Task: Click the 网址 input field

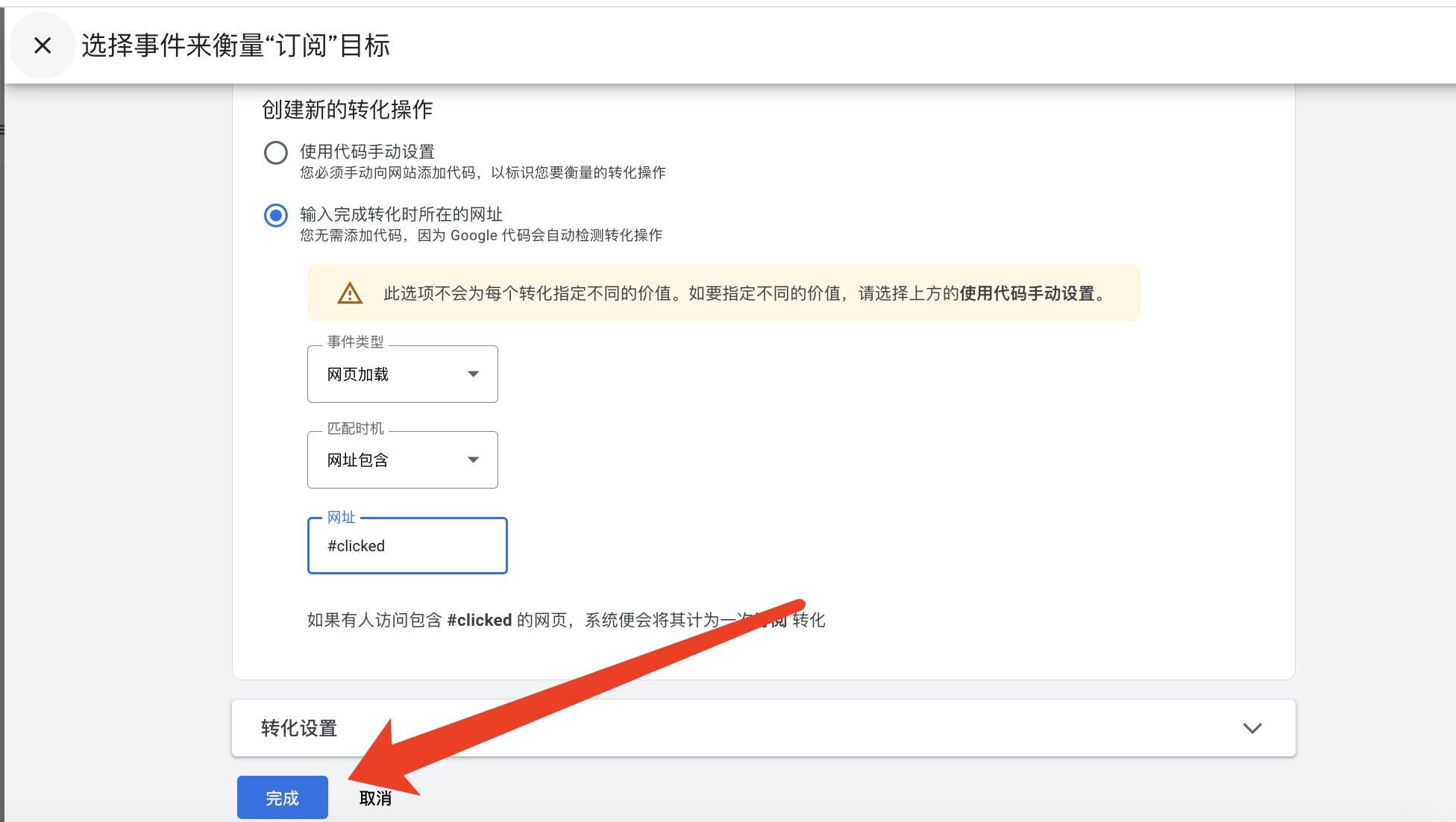Action: (x=407, y=546)
